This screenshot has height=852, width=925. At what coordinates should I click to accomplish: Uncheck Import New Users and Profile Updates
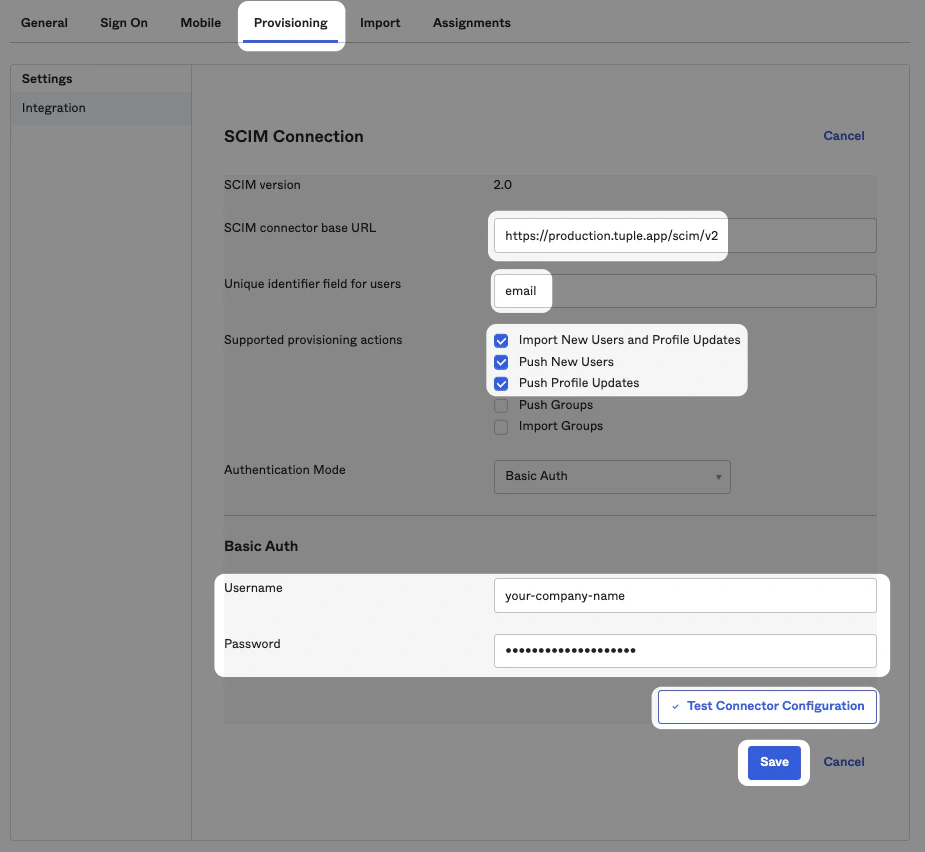pos(501,340)
